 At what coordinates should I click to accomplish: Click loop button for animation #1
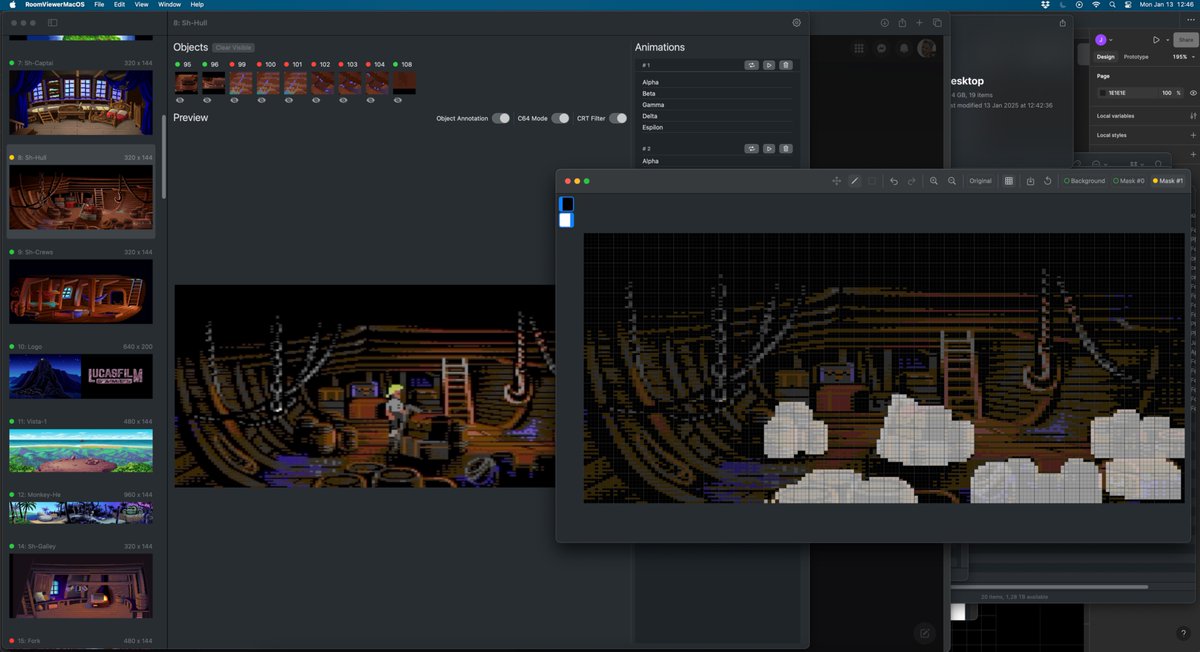coord(751,65)
